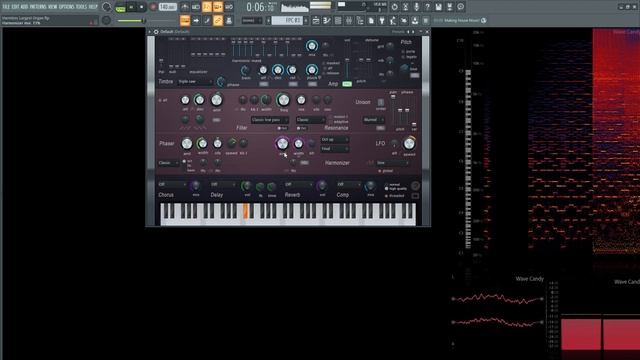Open the channel rack view icon
This screenshot has height=360, width=640.
pyautogui.click(x=338, y=20)
